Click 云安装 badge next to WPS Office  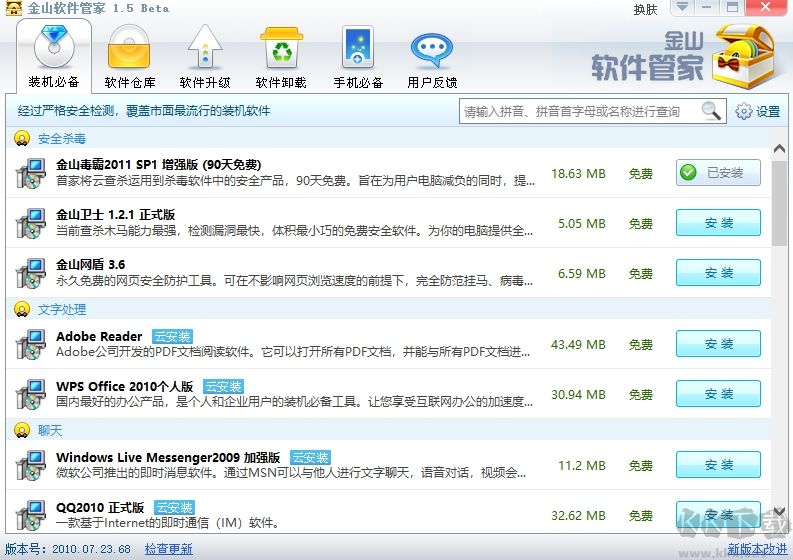(x=223, y=386)
